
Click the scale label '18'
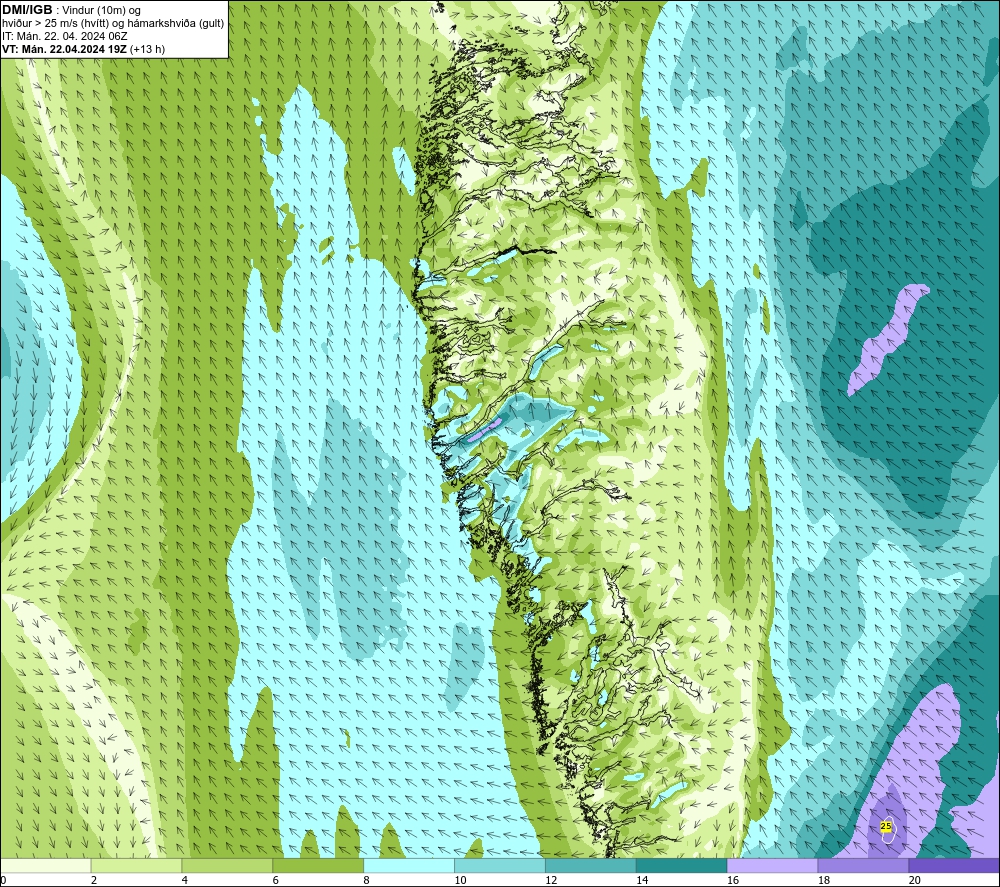pyautogui.click(x=823, y=881)
